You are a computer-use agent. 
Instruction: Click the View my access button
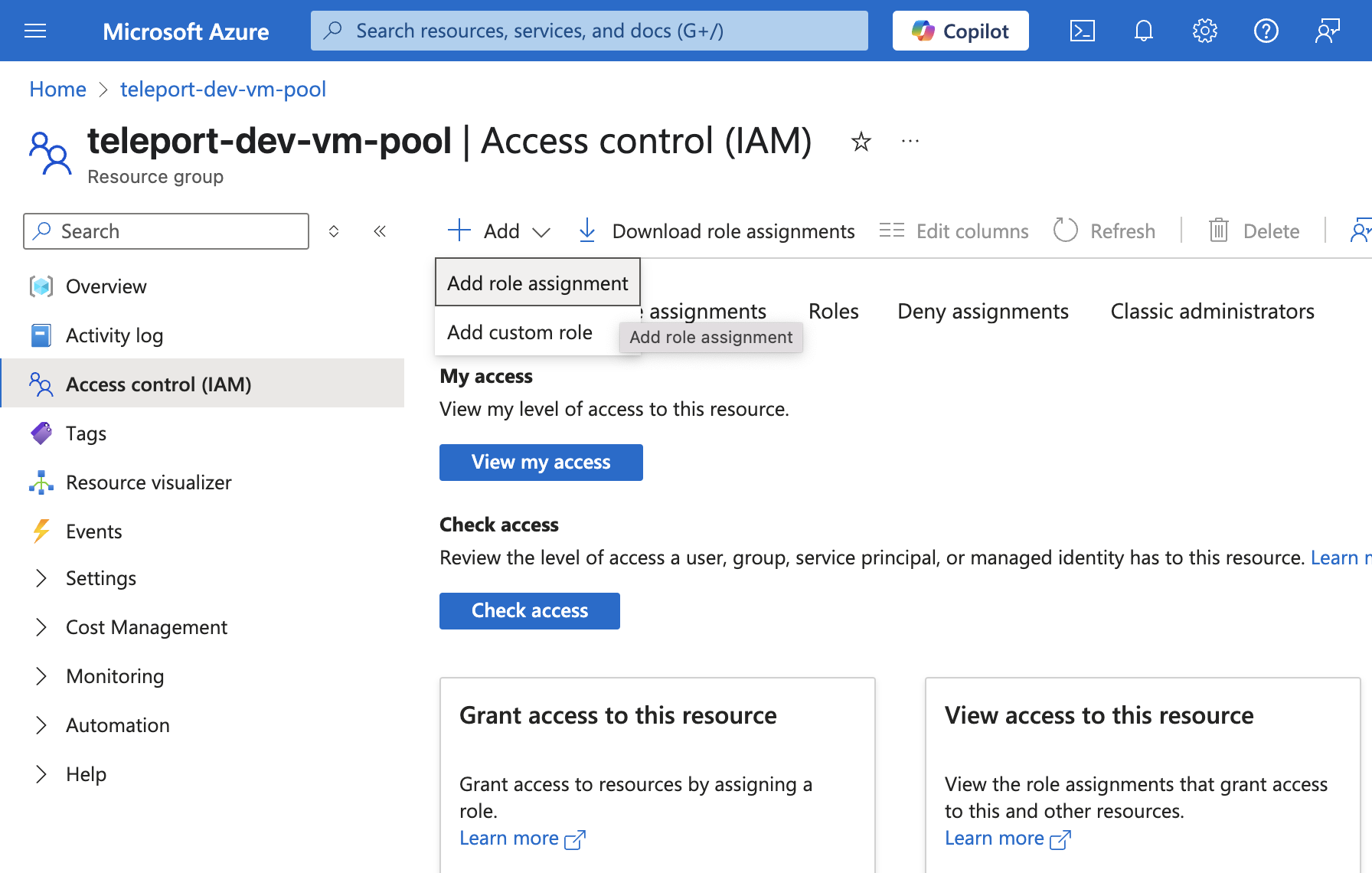[541, 462]
